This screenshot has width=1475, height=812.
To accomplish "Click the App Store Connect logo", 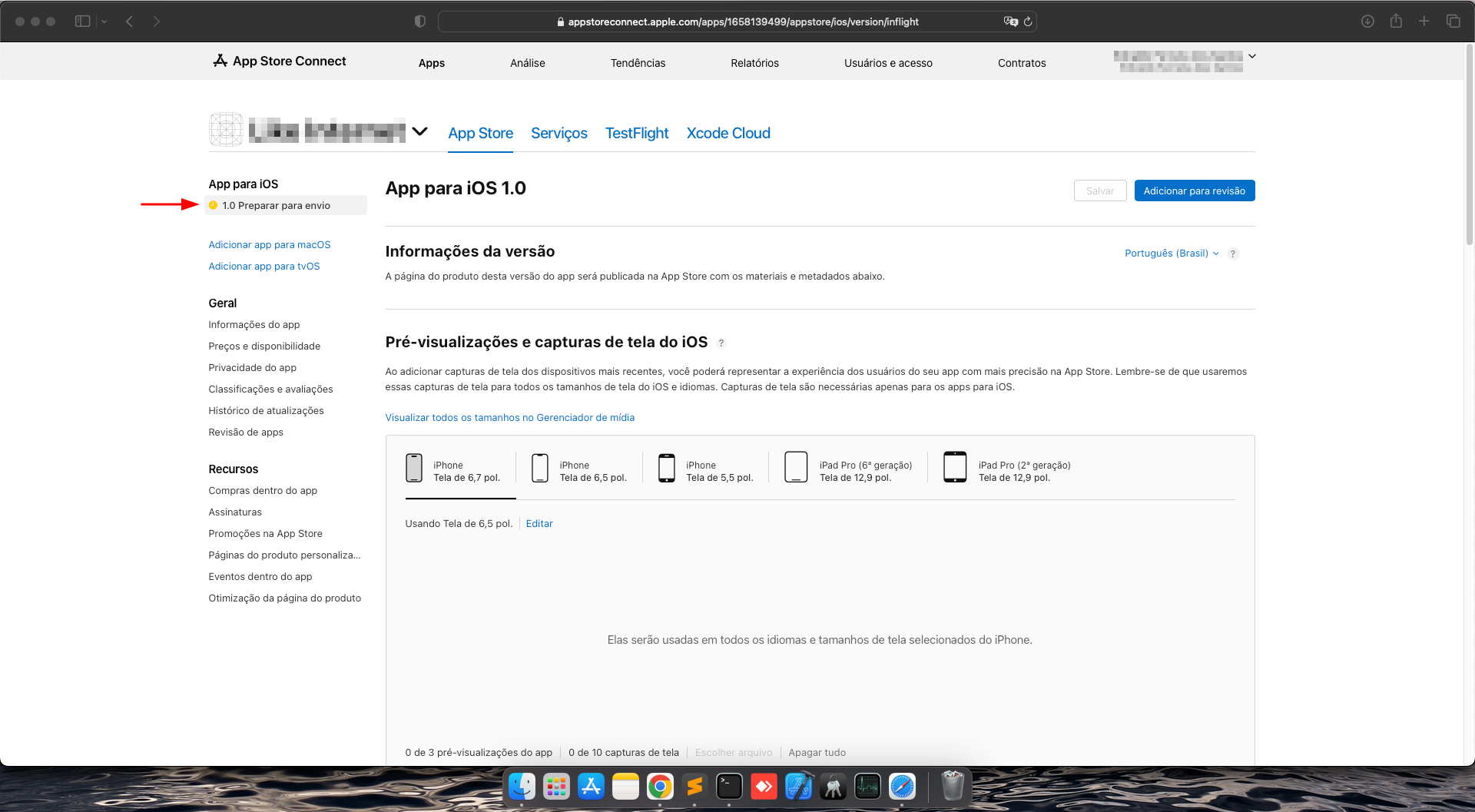I will 280,61.
